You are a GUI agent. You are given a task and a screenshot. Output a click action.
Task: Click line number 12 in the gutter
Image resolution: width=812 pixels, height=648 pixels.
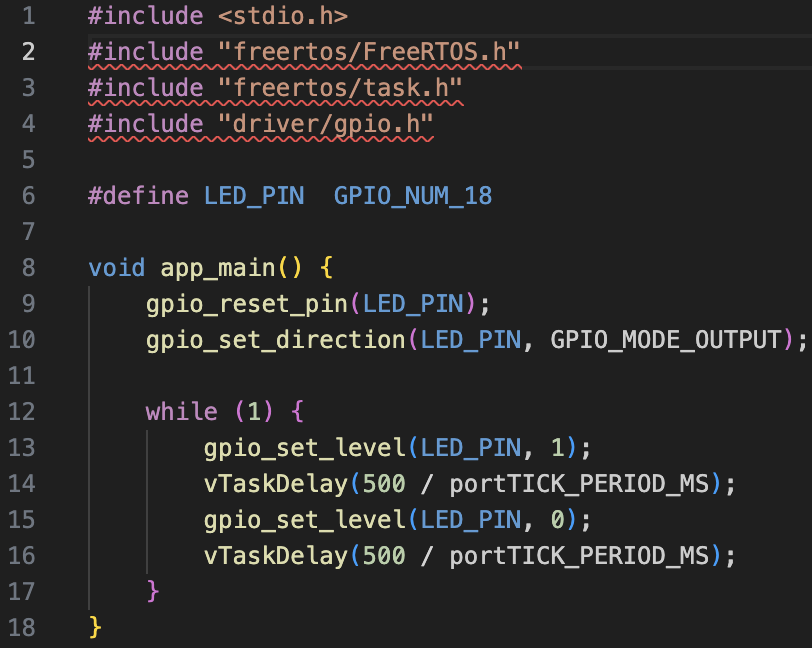pyautogui.click(x=22, y=412)
